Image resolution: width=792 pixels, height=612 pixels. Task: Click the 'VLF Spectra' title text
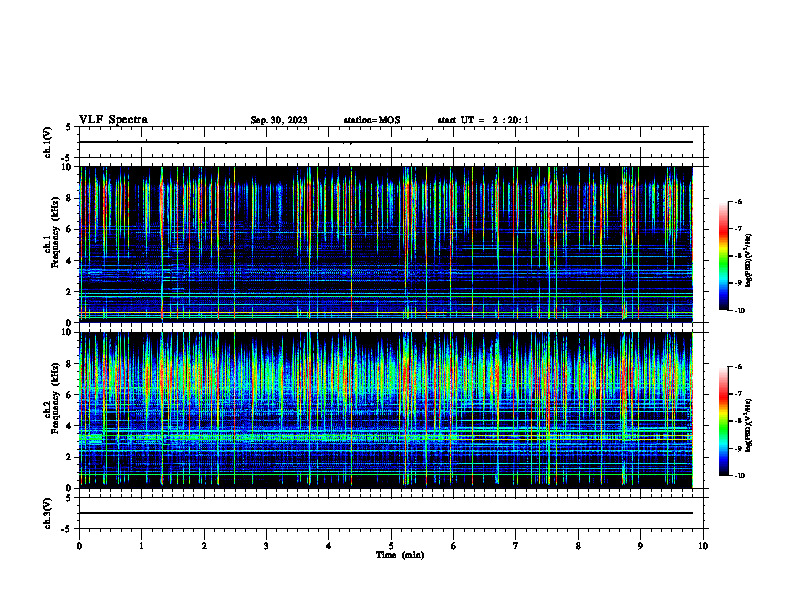[113, 120]
